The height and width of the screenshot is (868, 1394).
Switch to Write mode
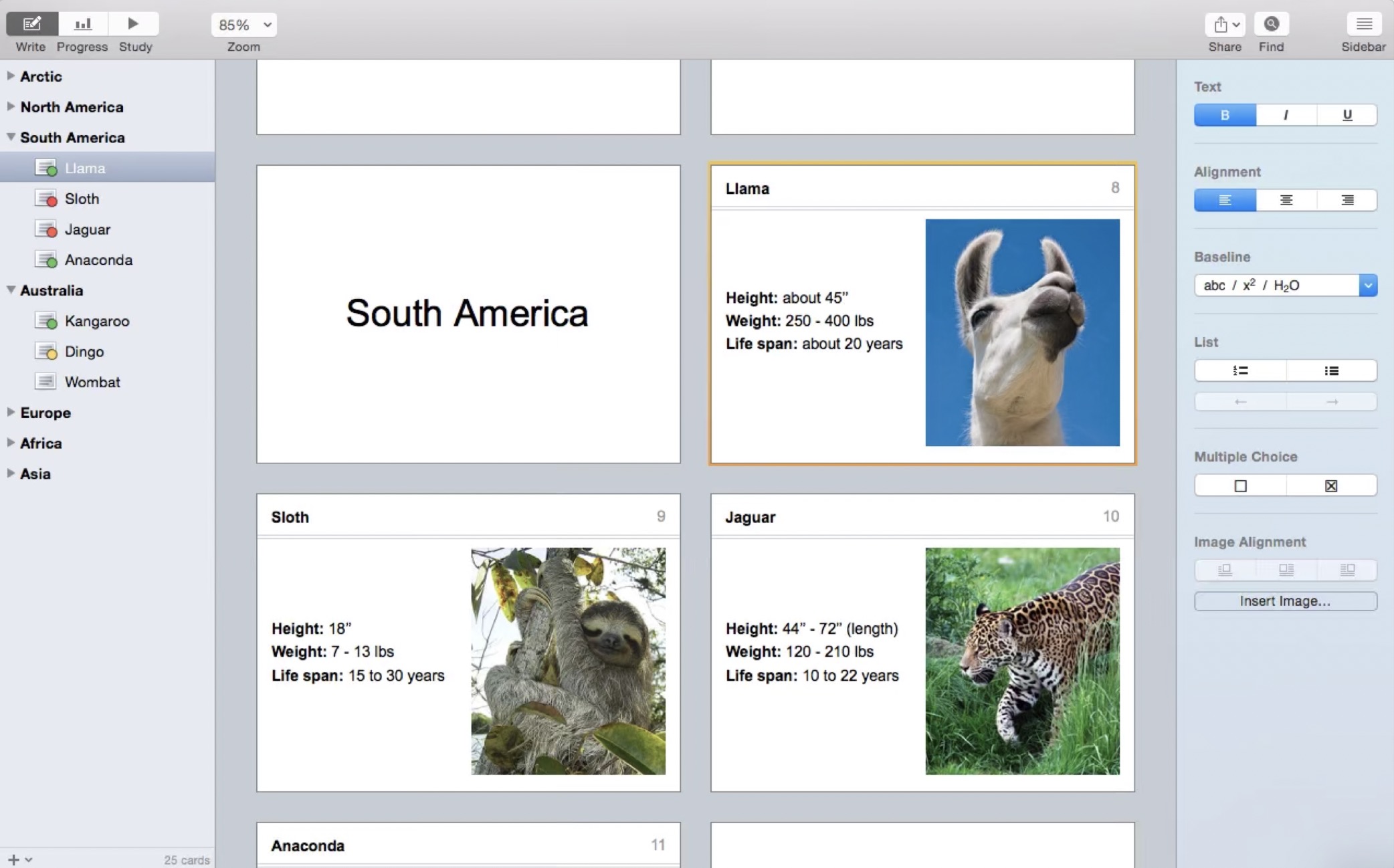[x=31, y=24]
